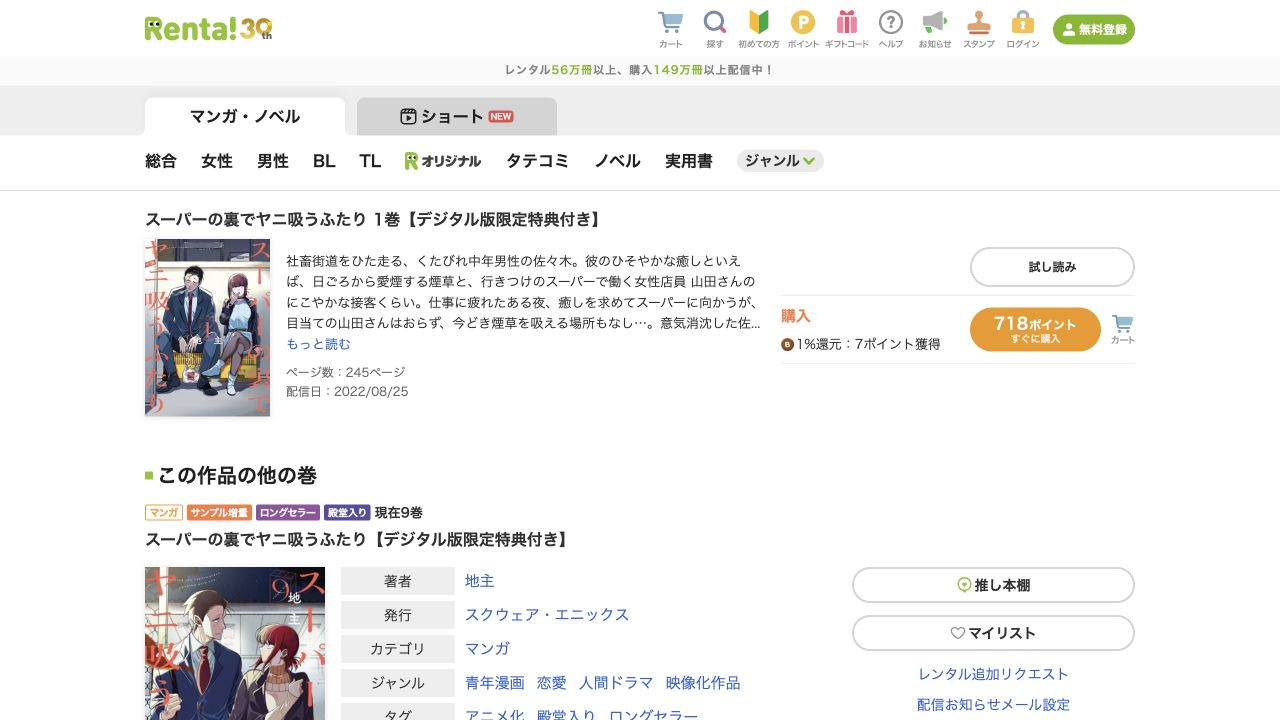
Task: Open the 恋愛 genre link
Action: pyautogui.click(x=552, y=683)
